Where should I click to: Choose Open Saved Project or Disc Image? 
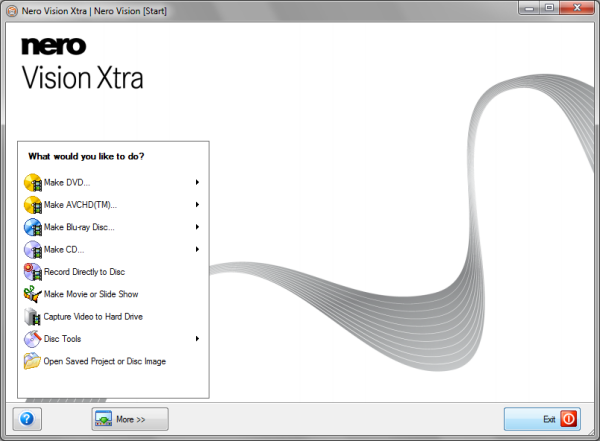[104, 361]
